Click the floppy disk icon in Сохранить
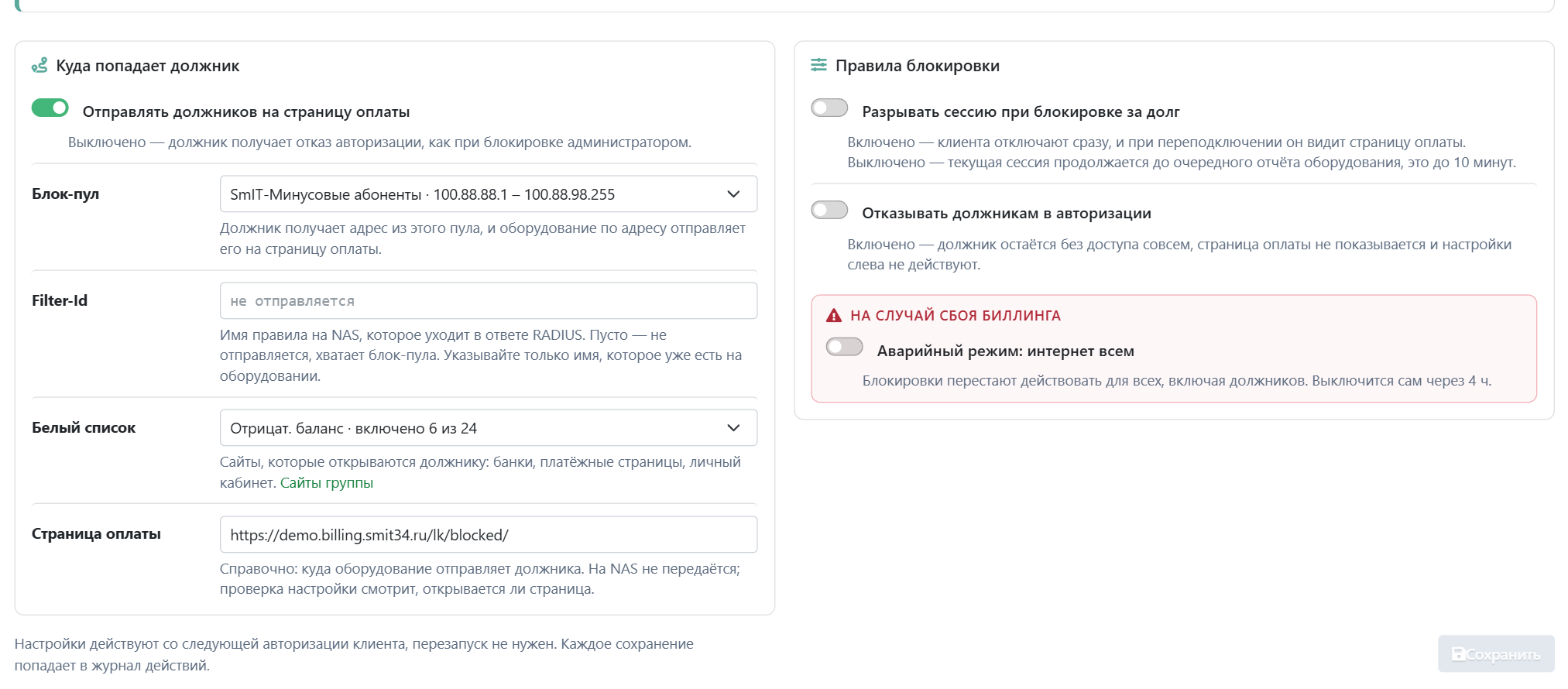Viewport: 1568px width, 689px height. pos(1458,654)
